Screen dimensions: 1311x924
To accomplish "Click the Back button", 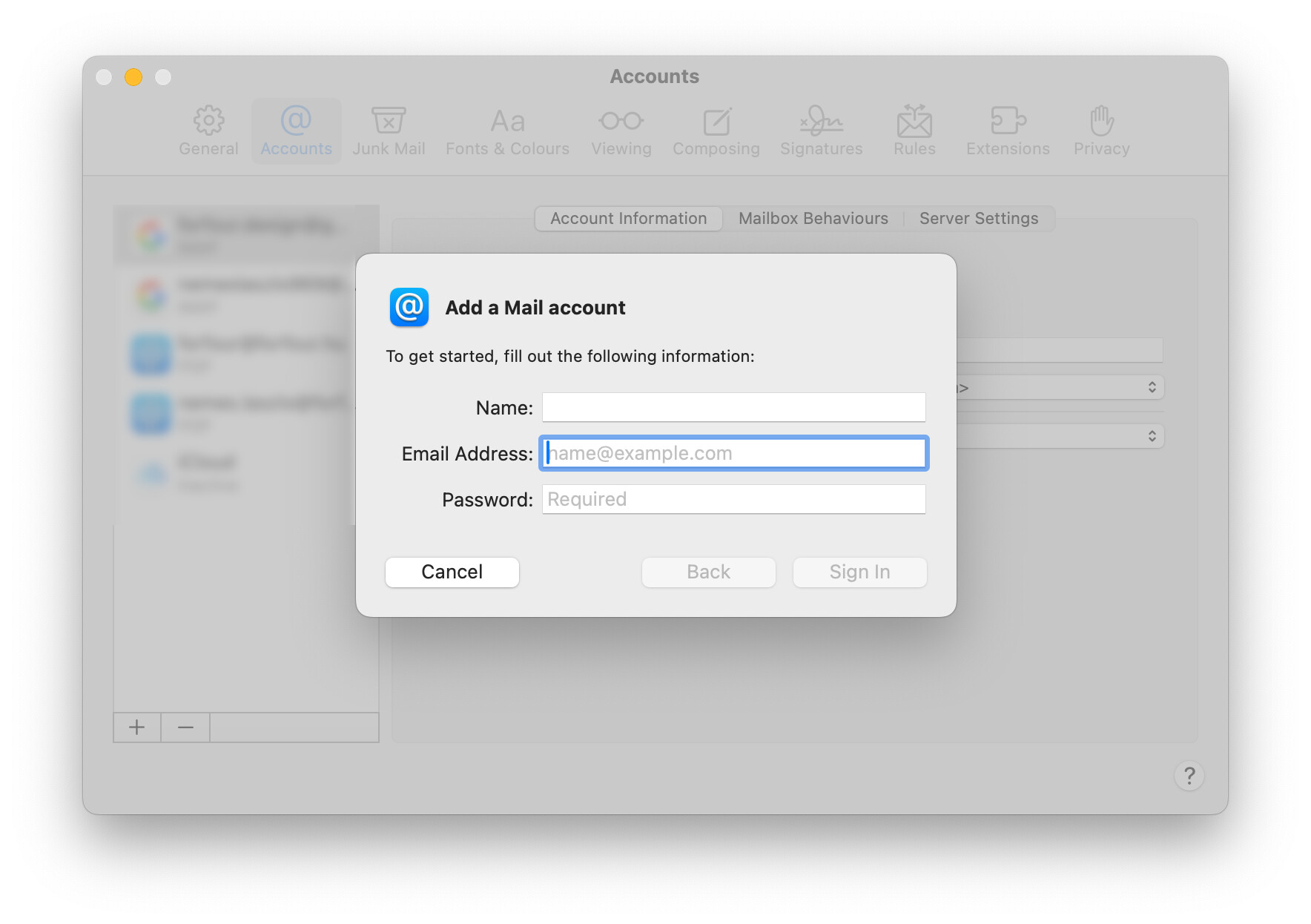I will (709, 572).
